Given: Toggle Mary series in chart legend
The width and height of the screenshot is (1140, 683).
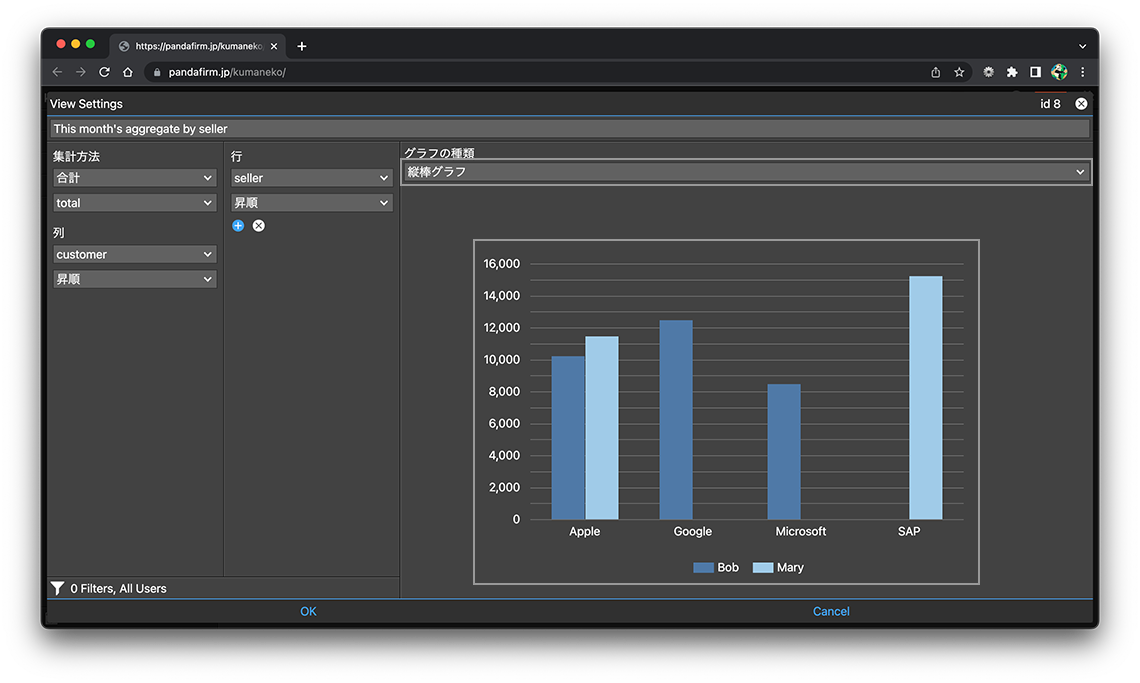Looking at the screenshot, I should point(778,568).
